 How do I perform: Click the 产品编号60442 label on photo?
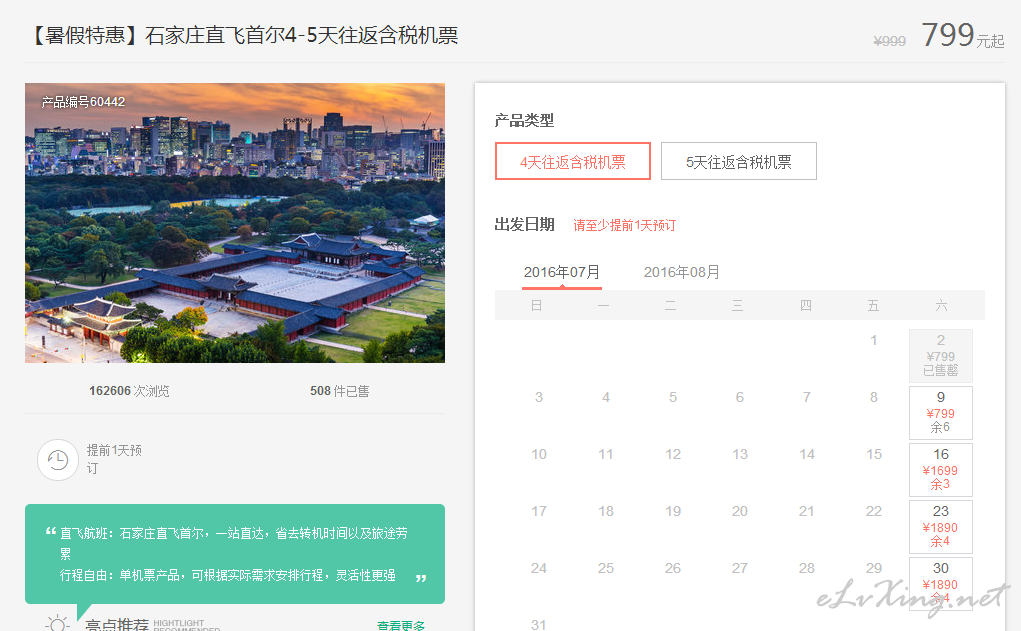pos(83,102)
